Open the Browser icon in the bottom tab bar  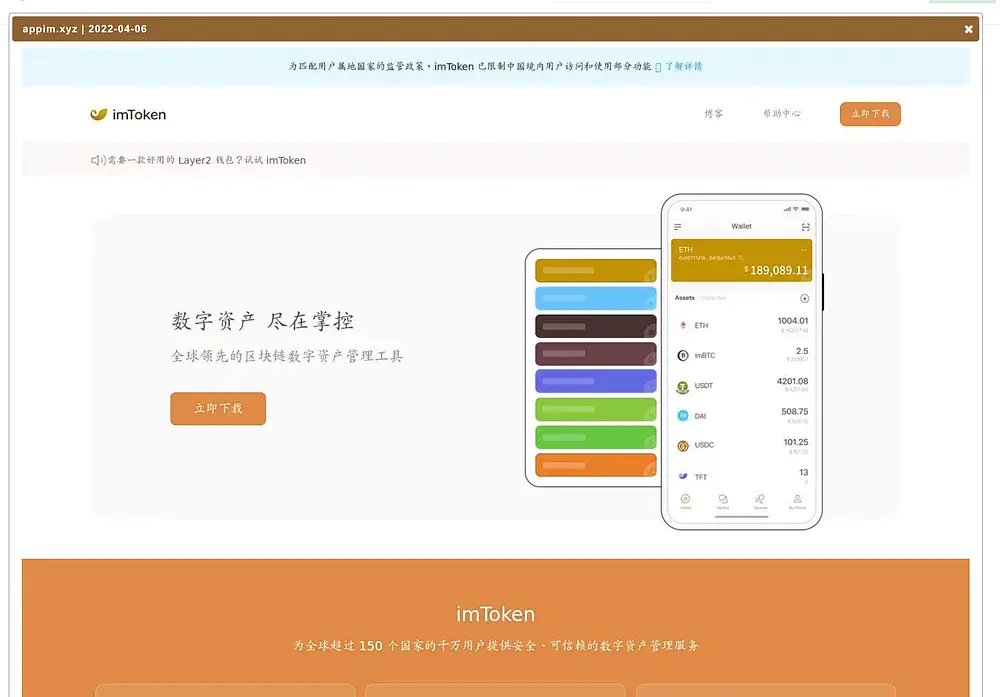click(758, 499)
